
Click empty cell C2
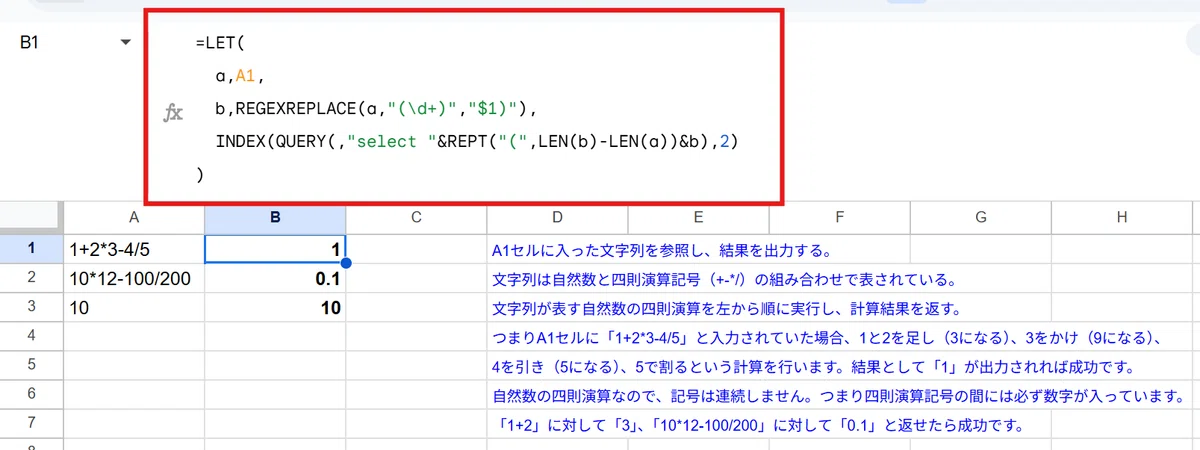(416, 278)
